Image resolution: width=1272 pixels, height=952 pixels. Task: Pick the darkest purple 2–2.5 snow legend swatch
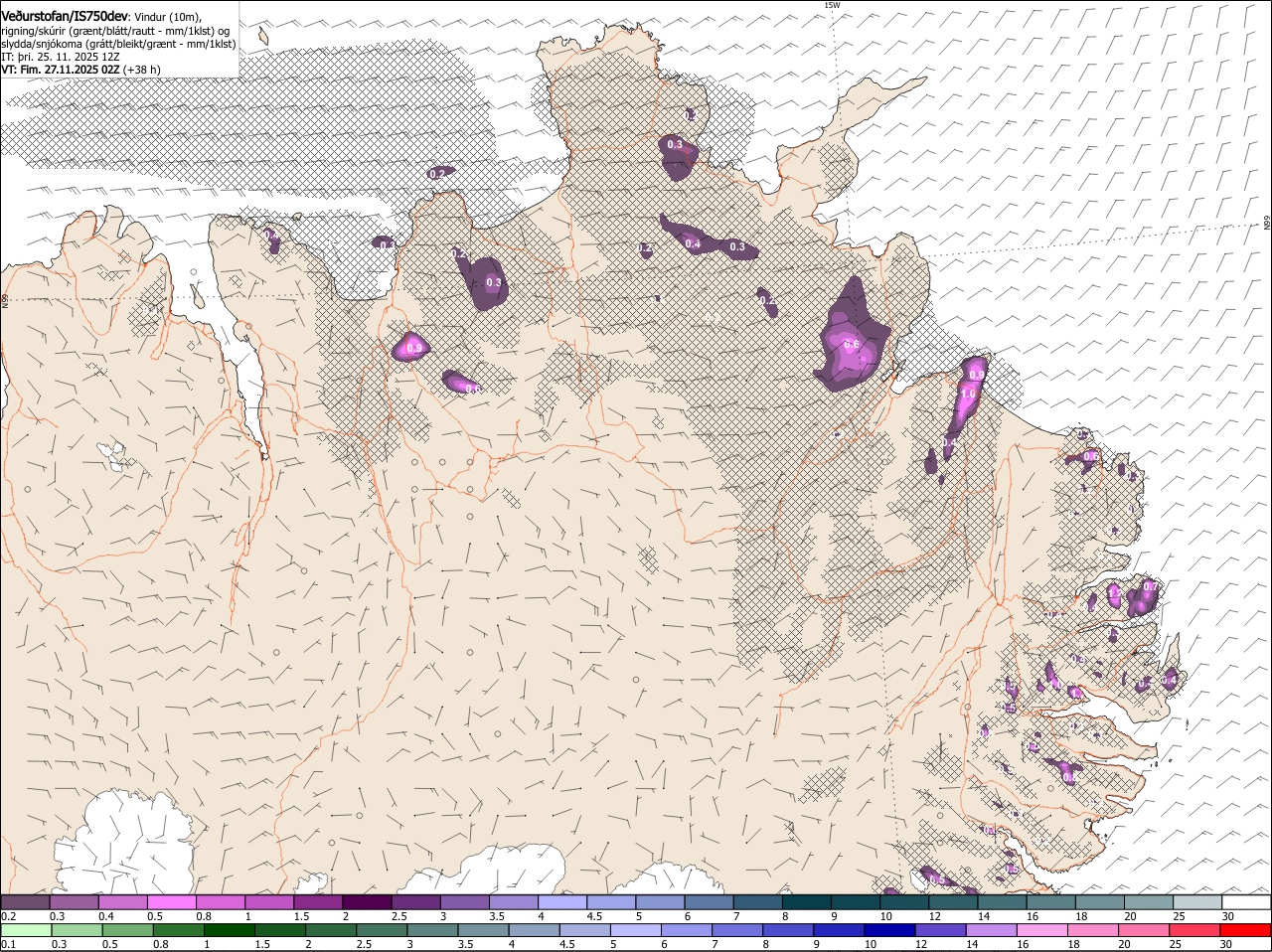coord(367,901)
